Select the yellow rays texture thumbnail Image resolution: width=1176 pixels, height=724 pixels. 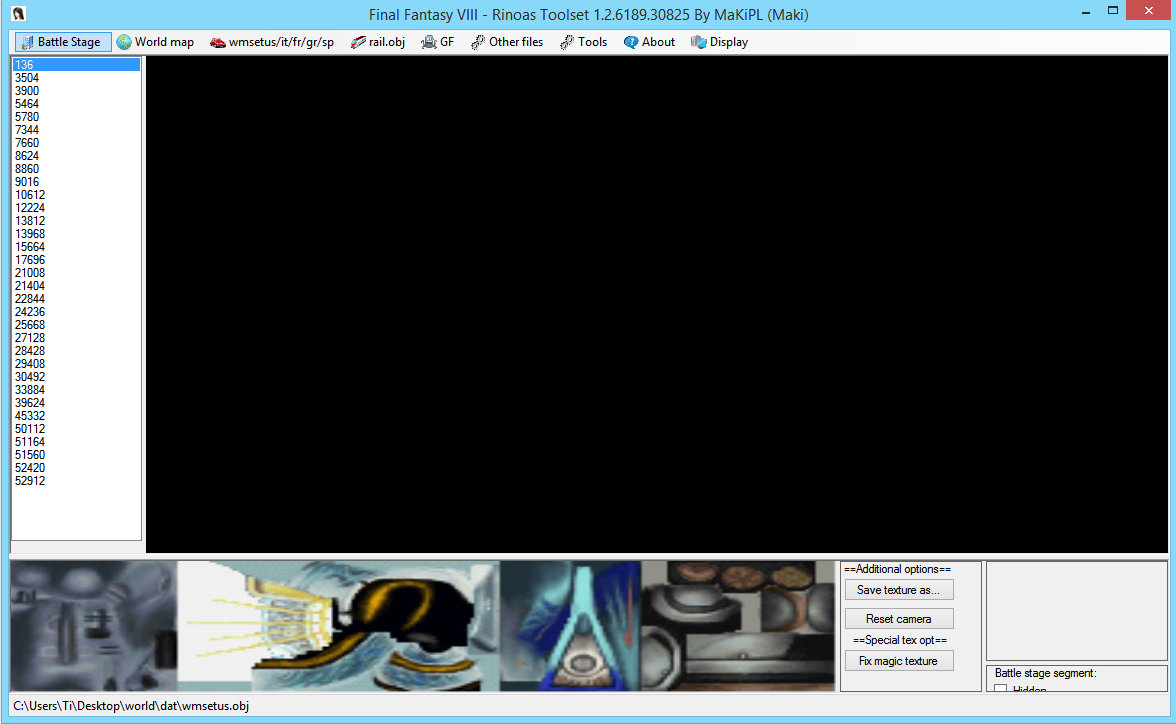(x=339, y=626)
